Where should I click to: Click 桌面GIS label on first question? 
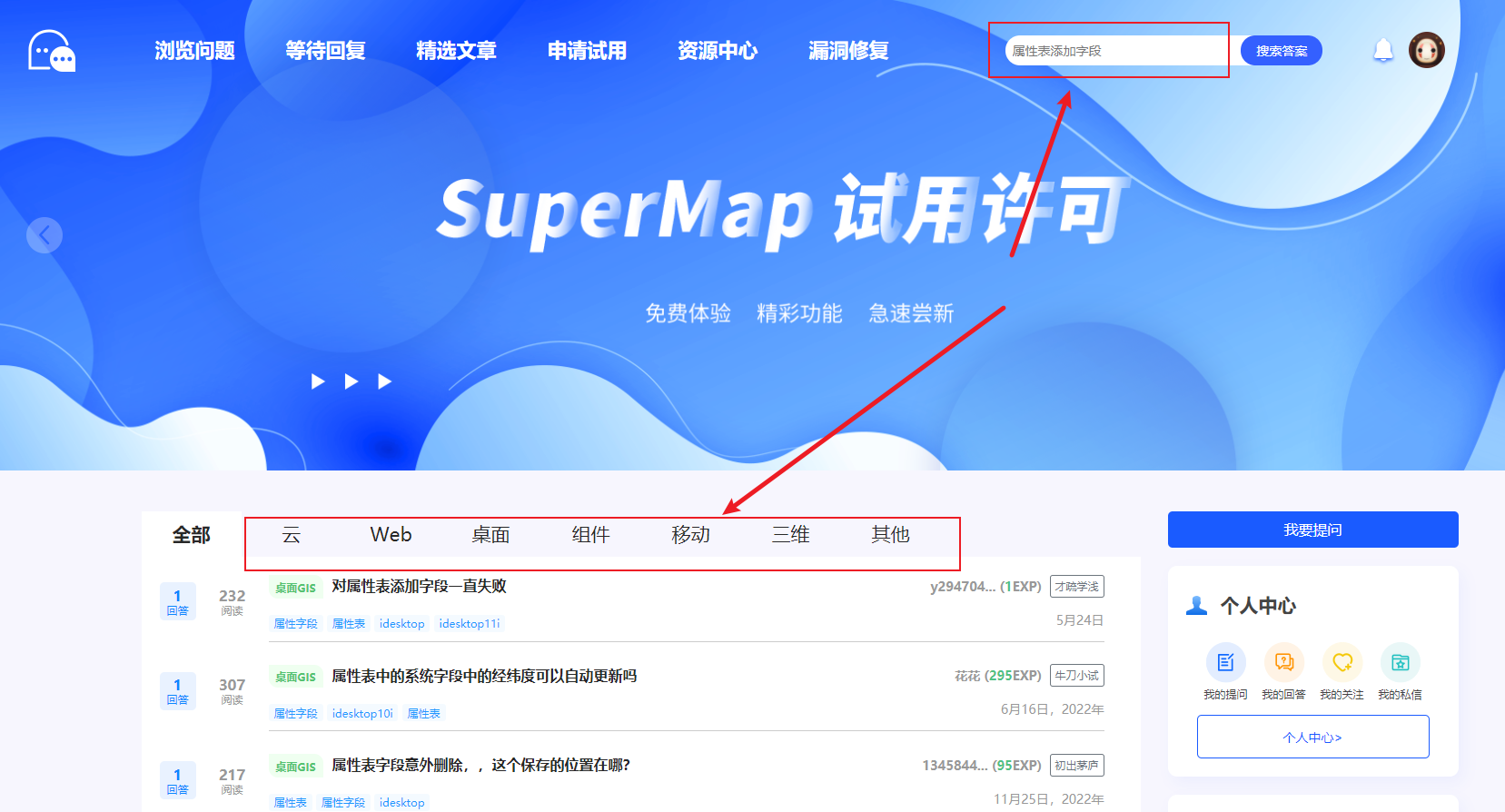tap(295, 588)
